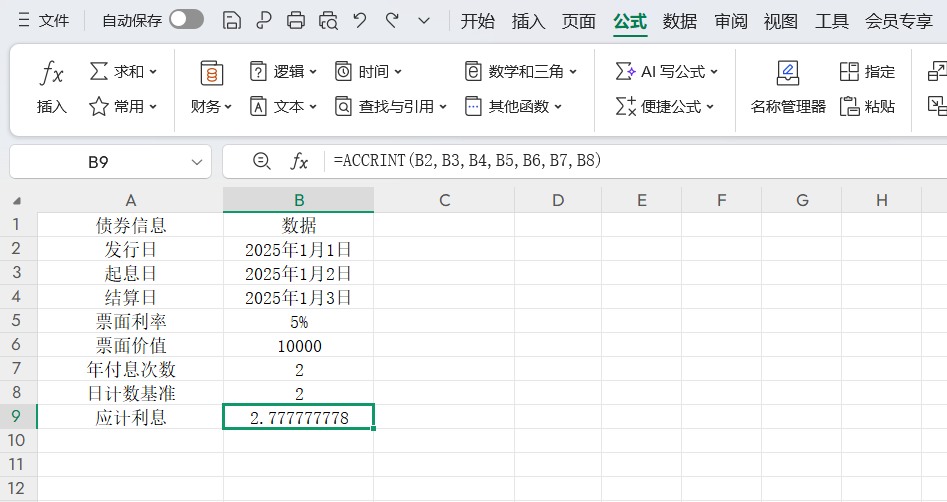The height and width of the screenshot is (502, 947).
Task: Click cell 发行日
Action: click(130, 249)
